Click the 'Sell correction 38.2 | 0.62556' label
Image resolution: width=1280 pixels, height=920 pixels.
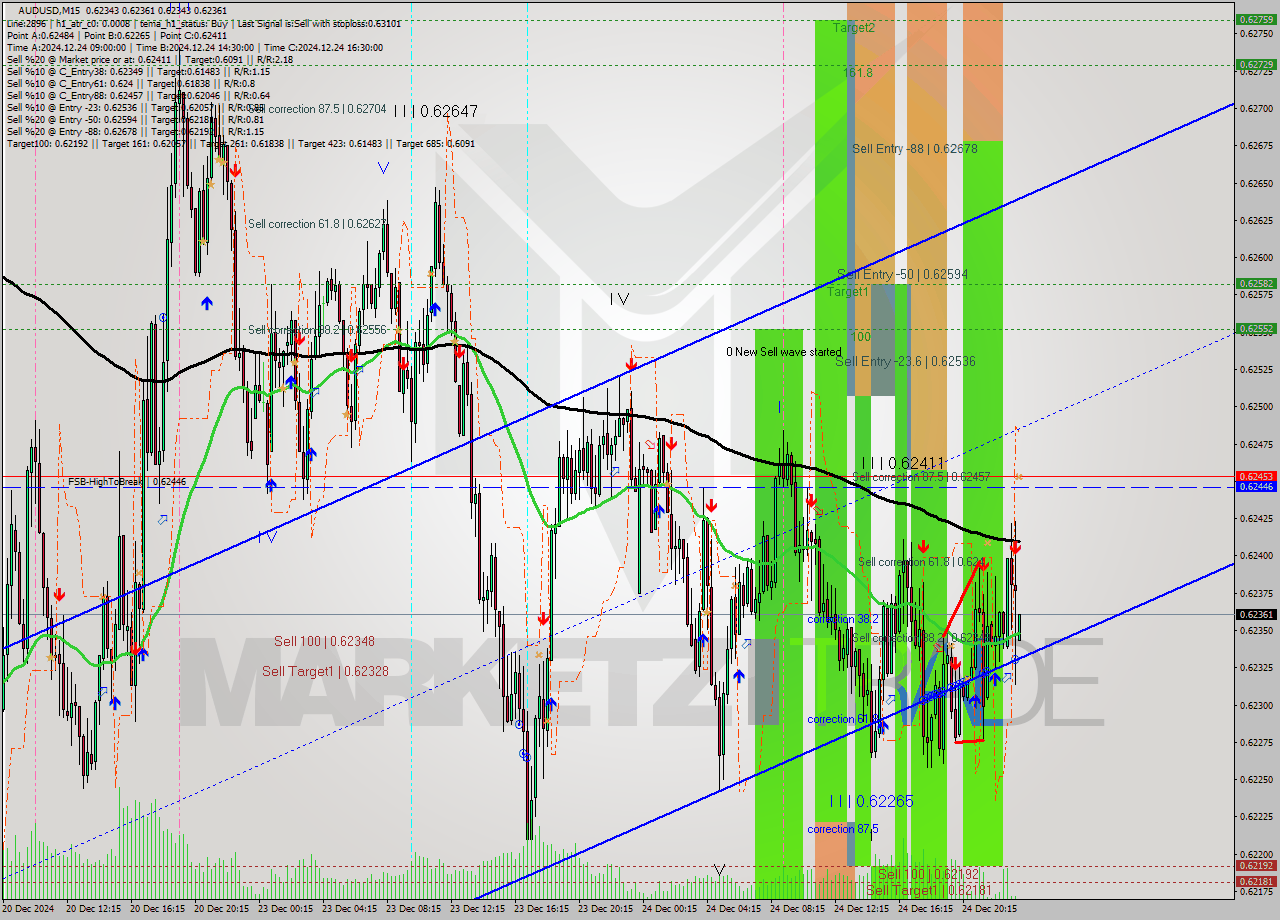316,329
